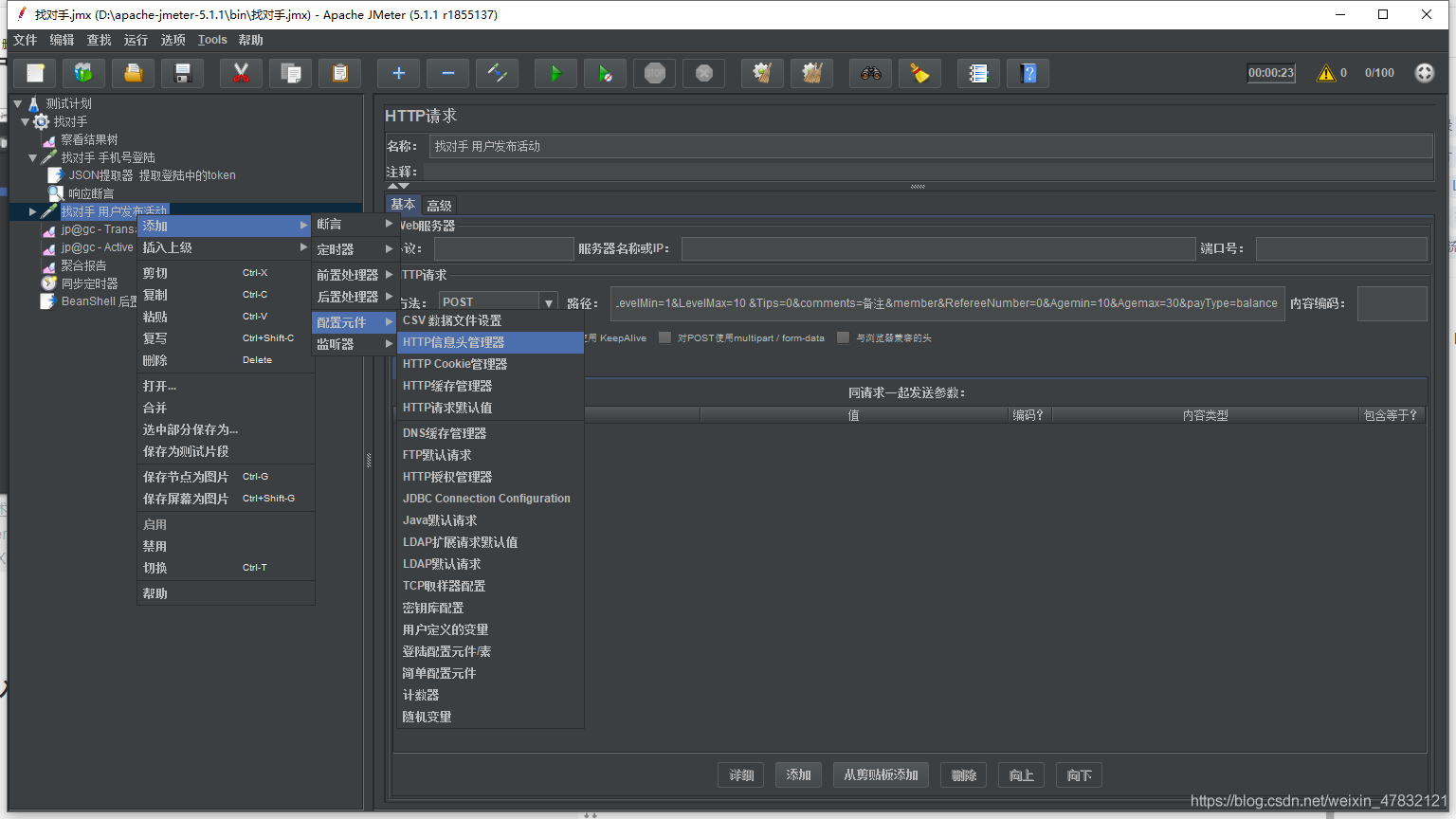This screenshot has height=819, width=1456.
Task: Select JDBC Connection Configuration item
Action: pos(491,499)
